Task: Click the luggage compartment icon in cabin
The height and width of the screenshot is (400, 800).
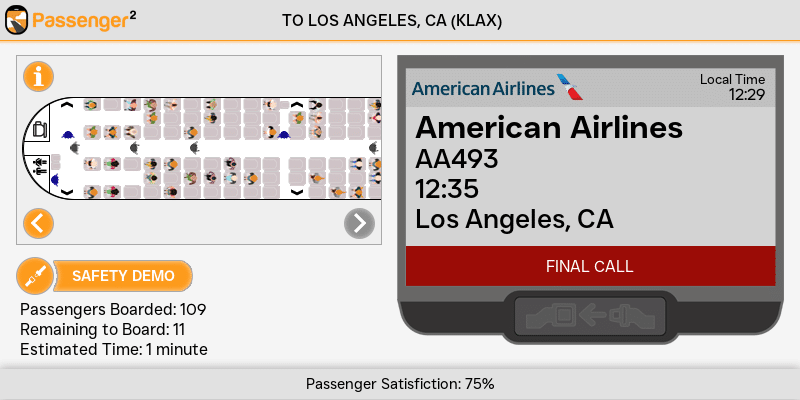Action: pos(40,129)
